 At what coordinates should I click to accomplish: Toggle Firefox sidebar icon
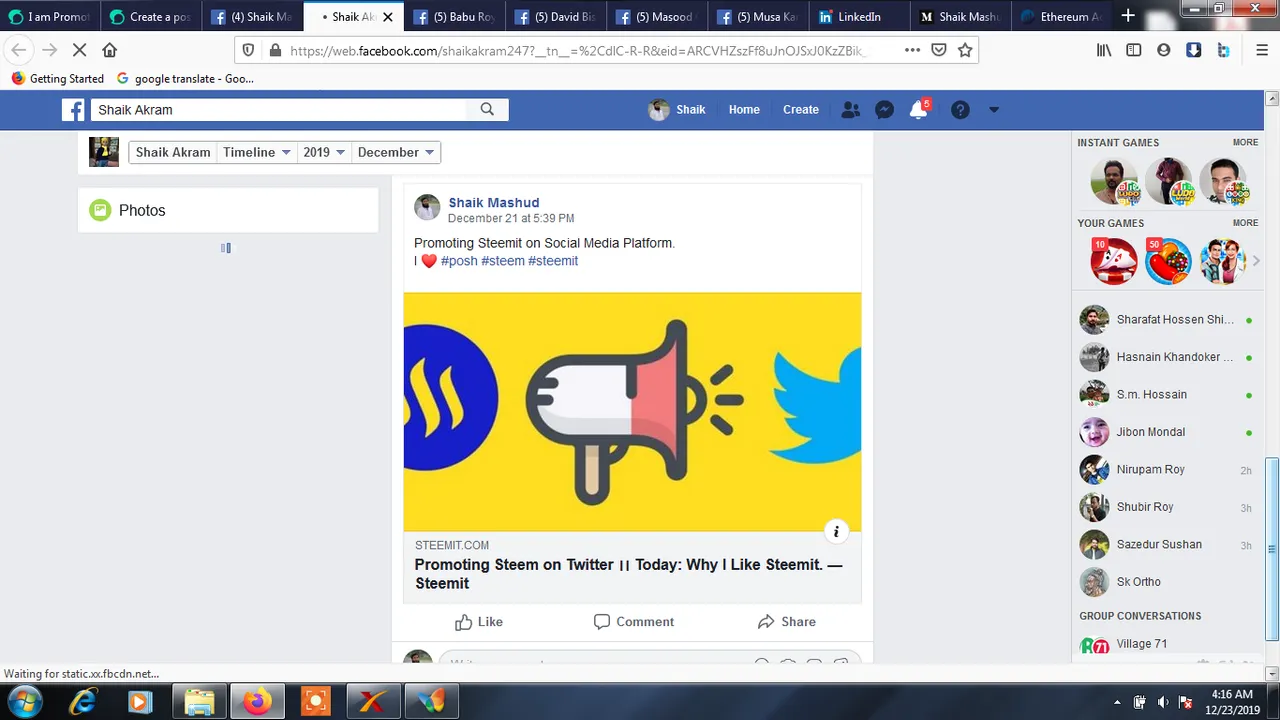pos(1134,50)
